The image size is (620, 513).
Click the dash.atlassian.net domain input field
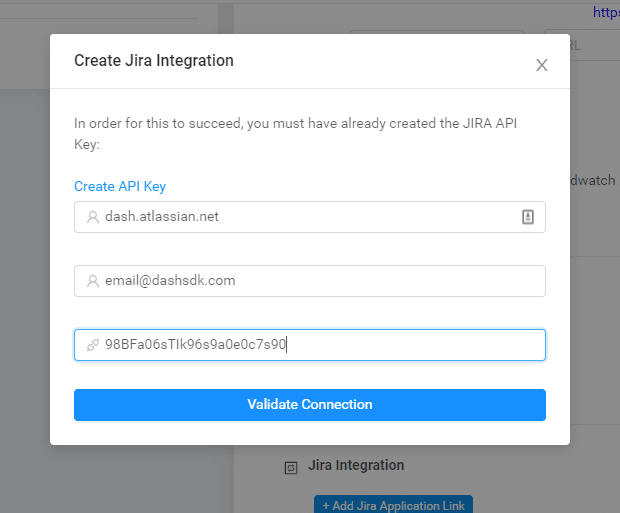pos(310,217)
